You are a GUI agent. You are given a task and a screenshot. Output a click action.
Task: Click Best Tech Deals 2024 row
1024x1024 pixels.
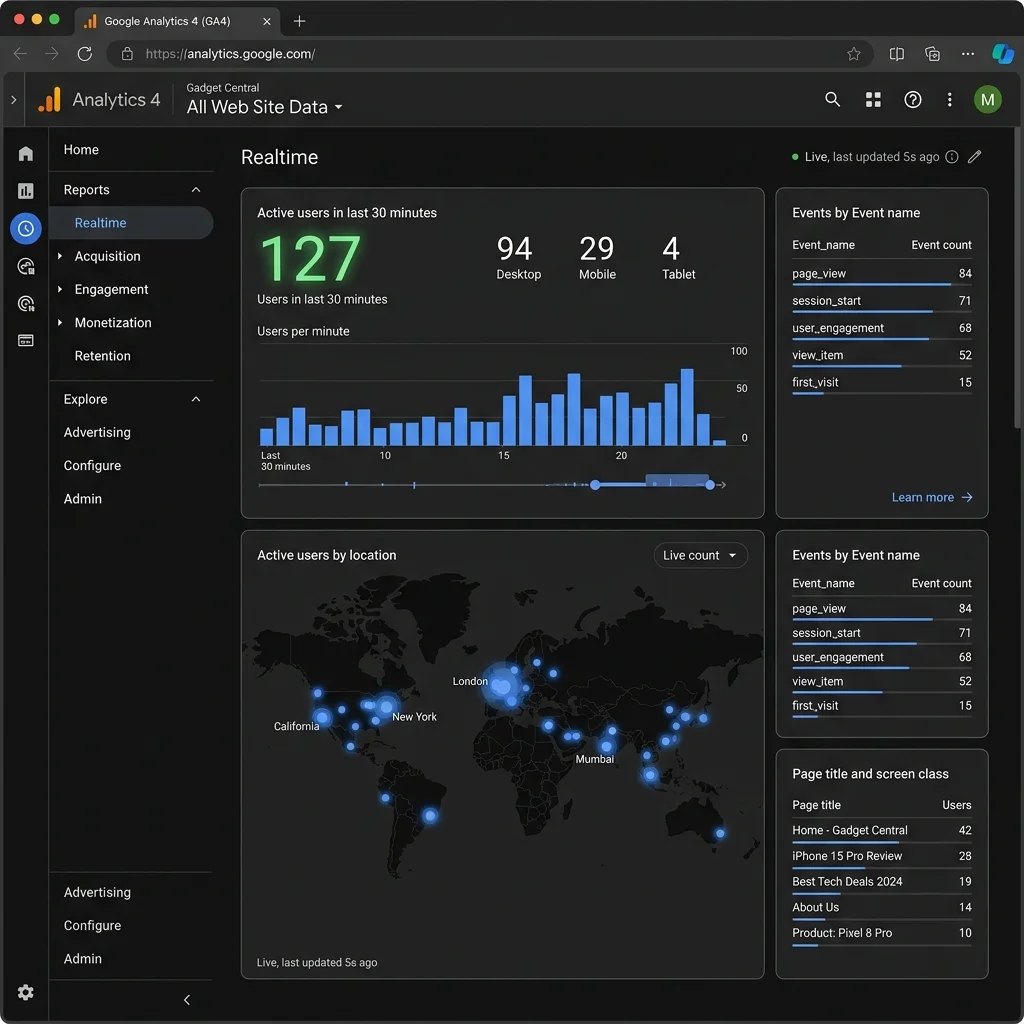pyautogui.click(x=882, y=882)
